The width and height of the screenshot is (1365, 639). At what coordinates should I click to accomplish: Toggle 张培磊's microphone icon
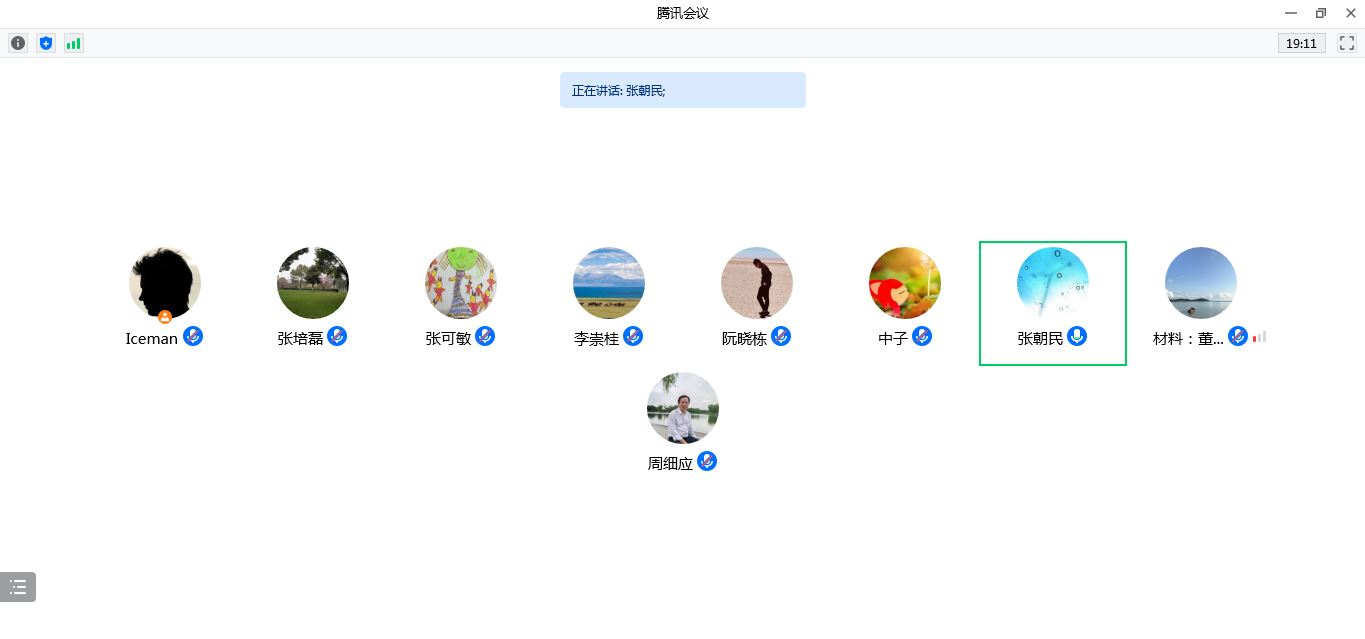tap(337, 337)
